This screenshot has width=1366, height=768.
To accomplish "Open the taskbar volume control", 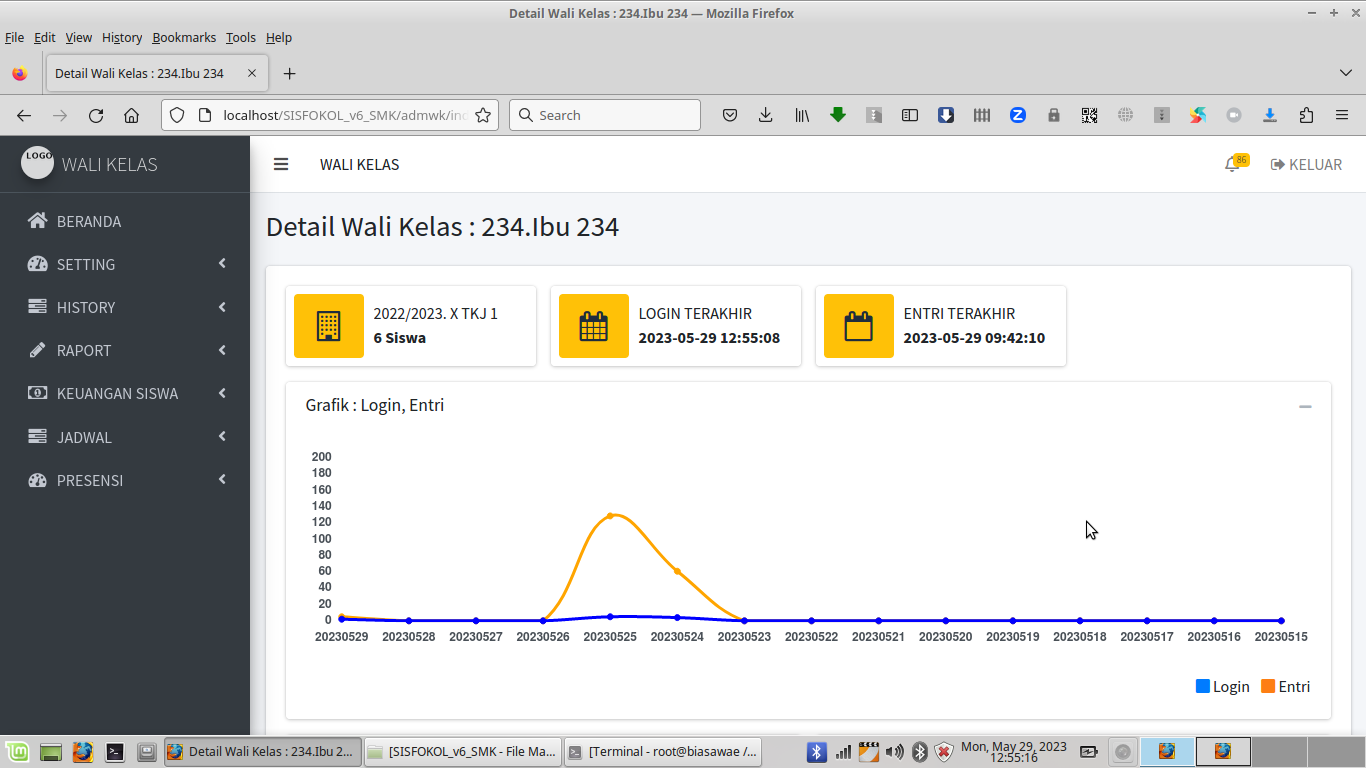I will point(894,751).
